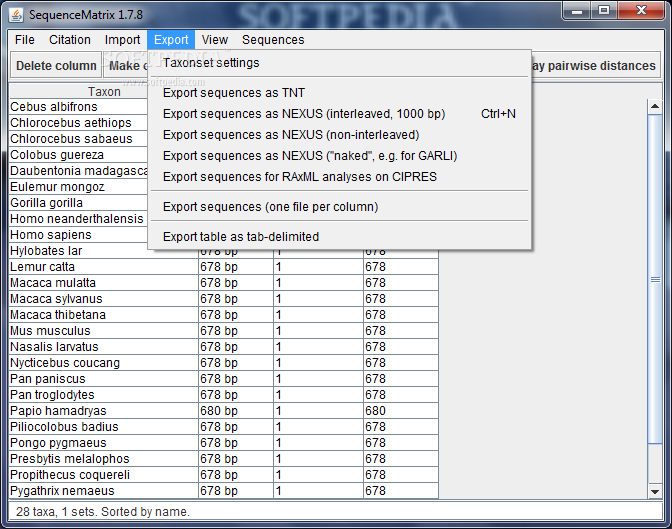Click status bar text '28 taxa, 1 sets'

[x=56, y=512]
